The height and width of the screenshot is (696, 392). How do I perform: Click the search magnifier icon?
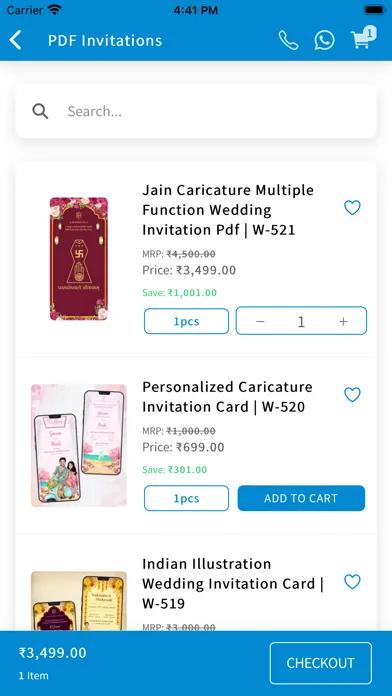click(40, 111)
